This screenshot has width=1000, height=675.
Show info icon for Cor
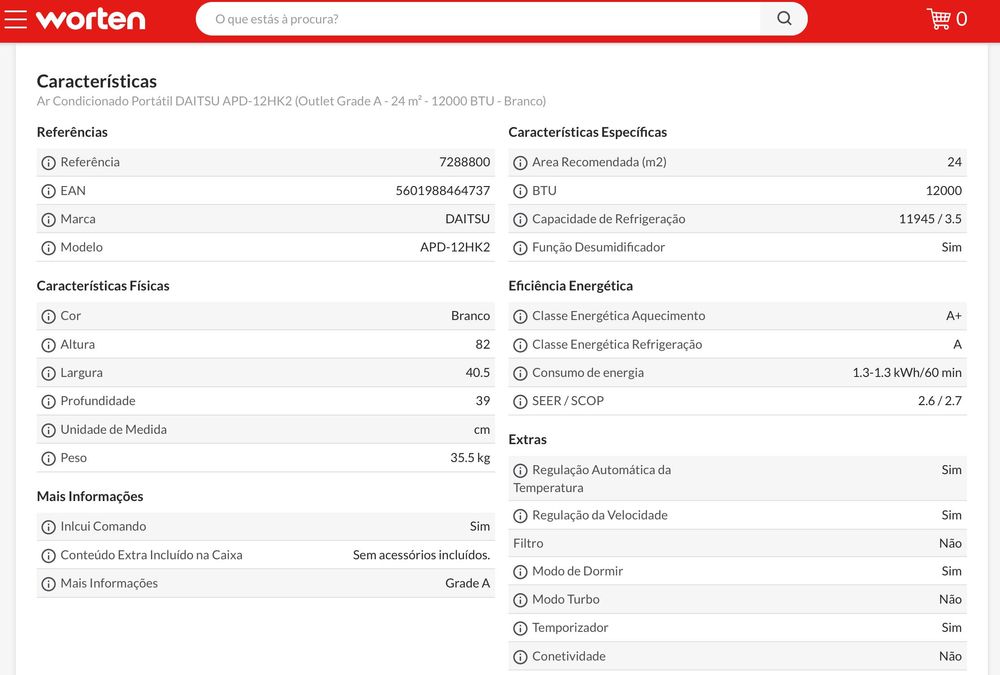[48, 316]
